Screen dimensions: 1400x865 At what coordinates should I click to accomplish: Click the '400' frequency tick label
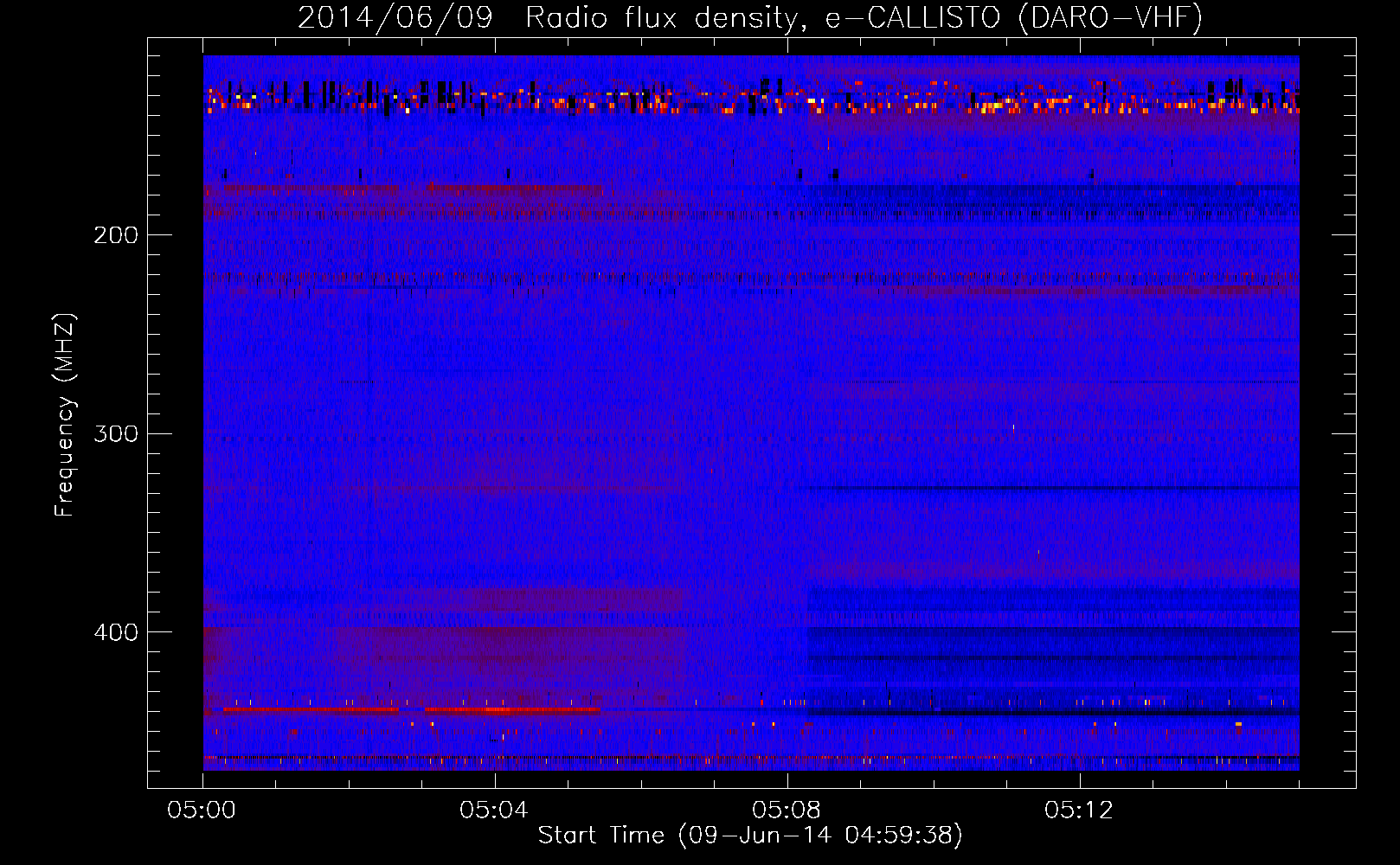click(116, 632)
